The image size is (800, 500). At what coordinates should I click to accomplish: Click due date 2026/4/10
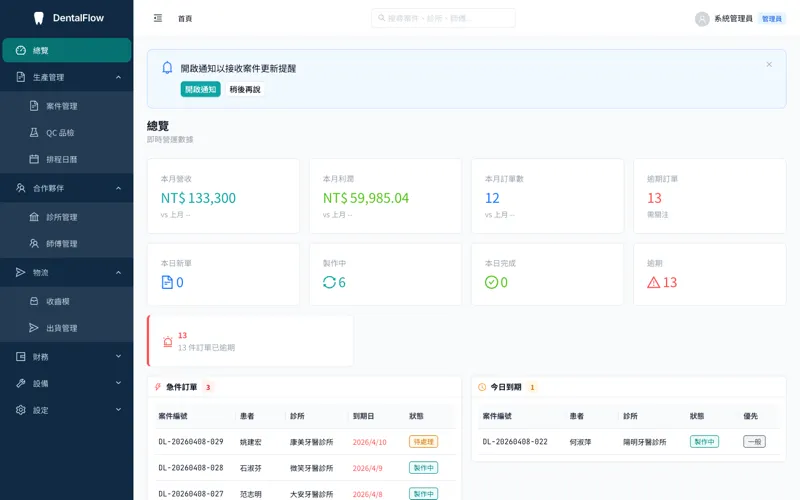coord(369,442)
